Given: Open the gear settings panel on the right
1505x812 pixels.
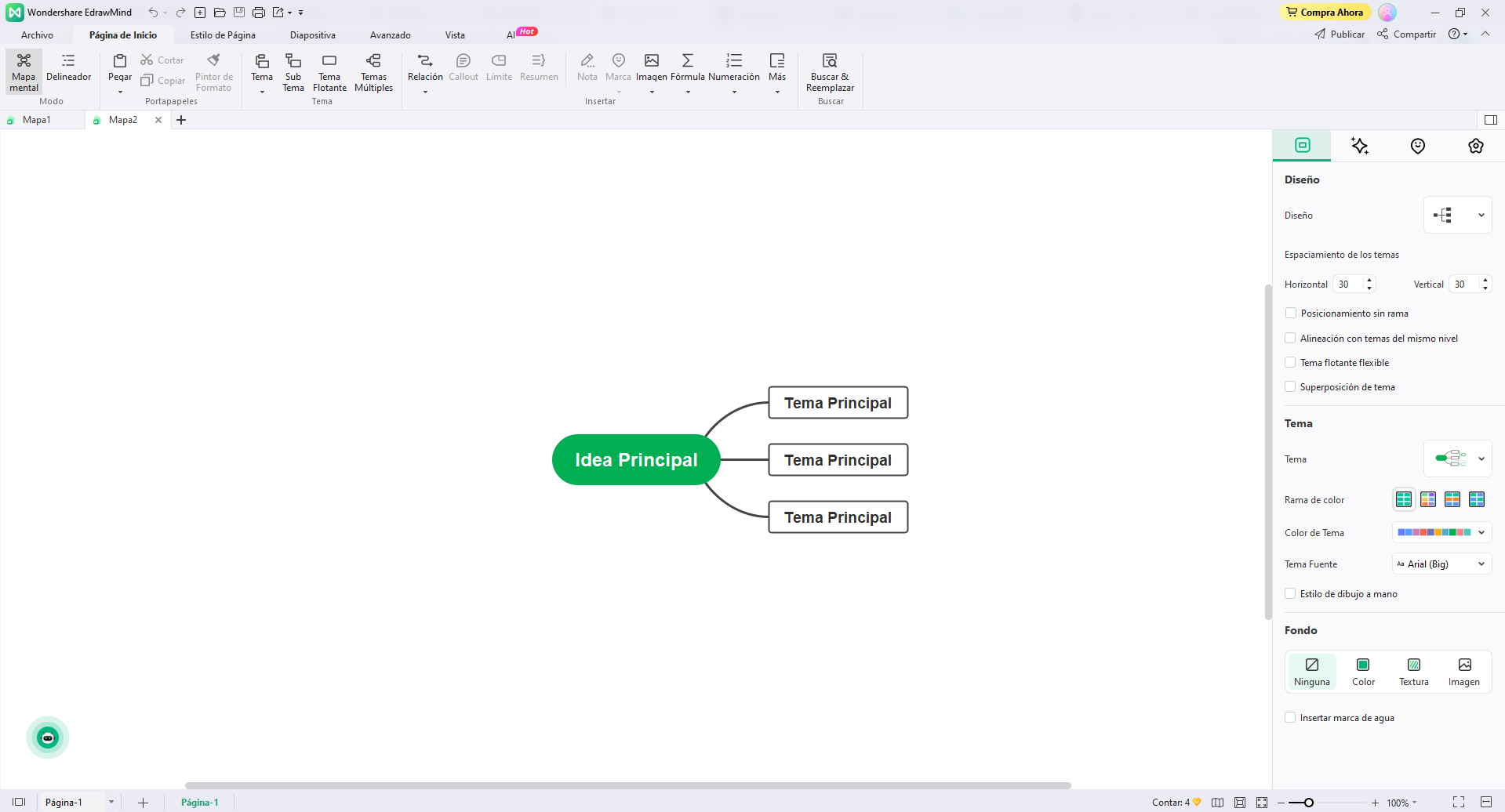Looking at the screenshot, I should 1475,146.
